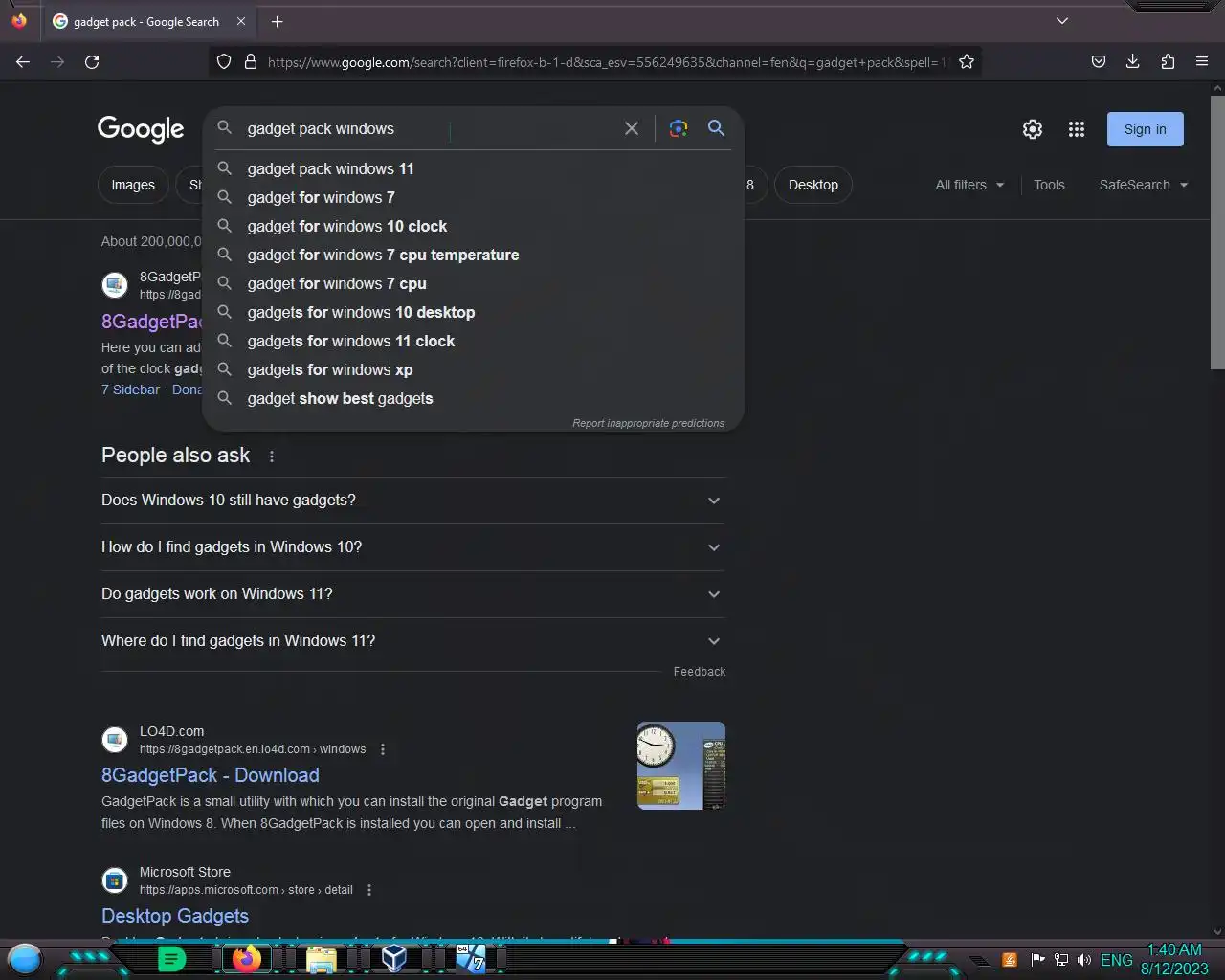
Task: Go back to previous page
Action: (x=23, y=61)
